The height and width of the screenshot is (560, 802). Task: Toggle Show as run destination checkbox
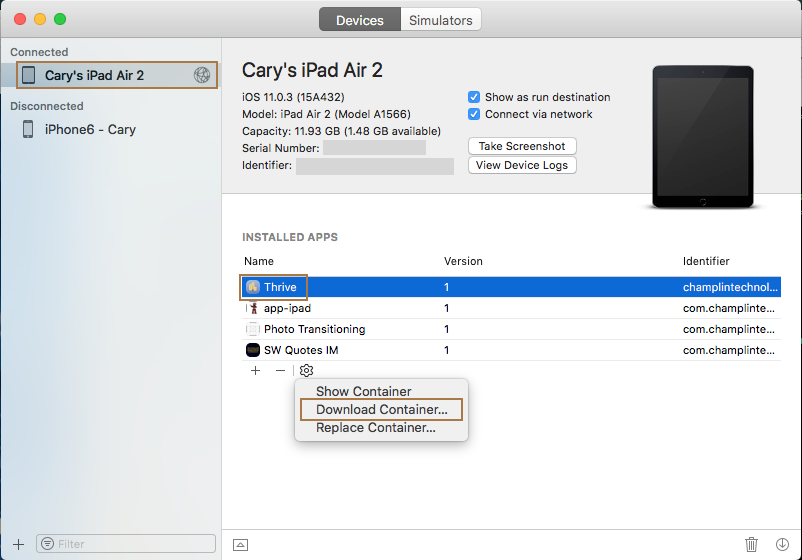474,97
